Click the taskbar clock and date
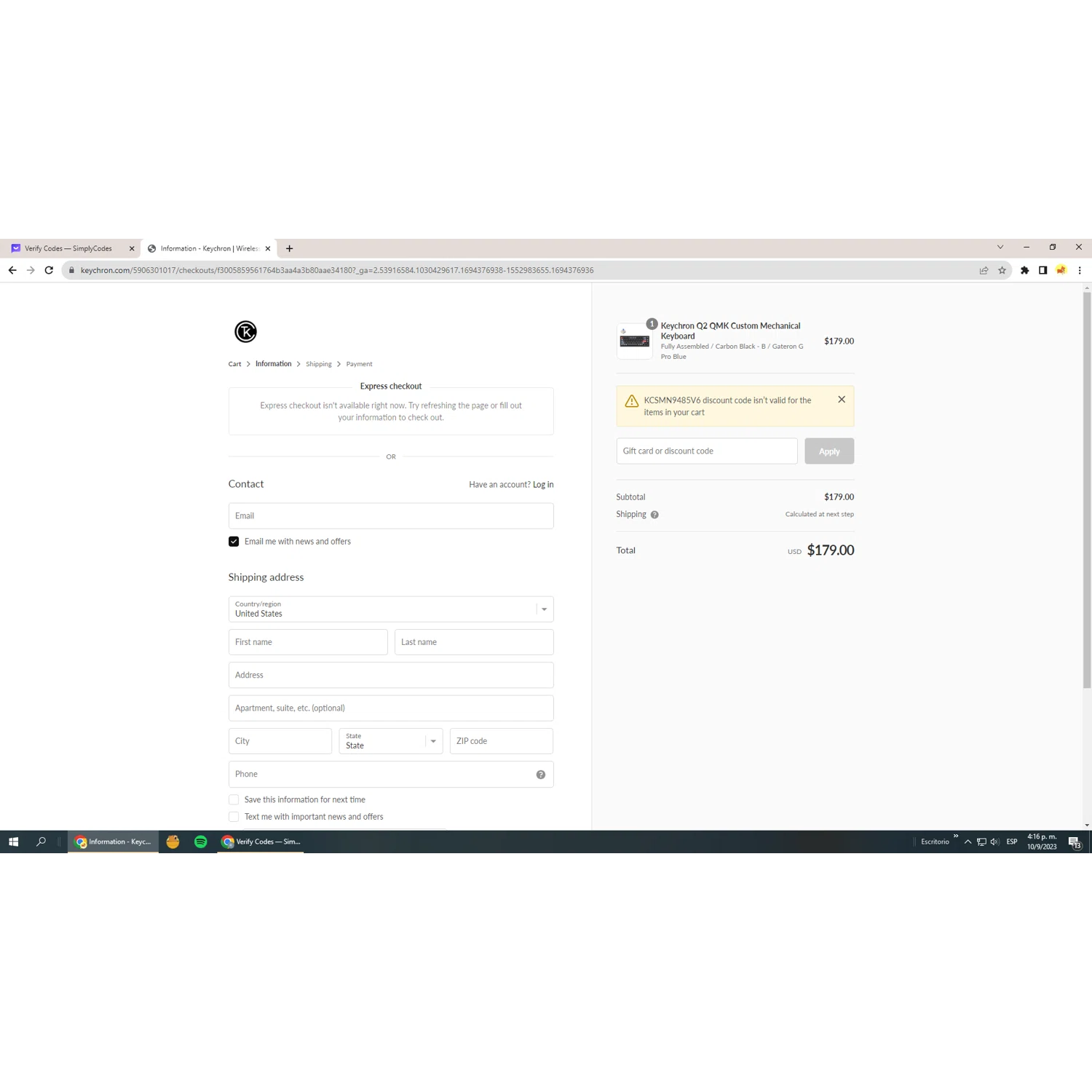Viewport: 1092px width, 1092px height. click(1042, 842)
